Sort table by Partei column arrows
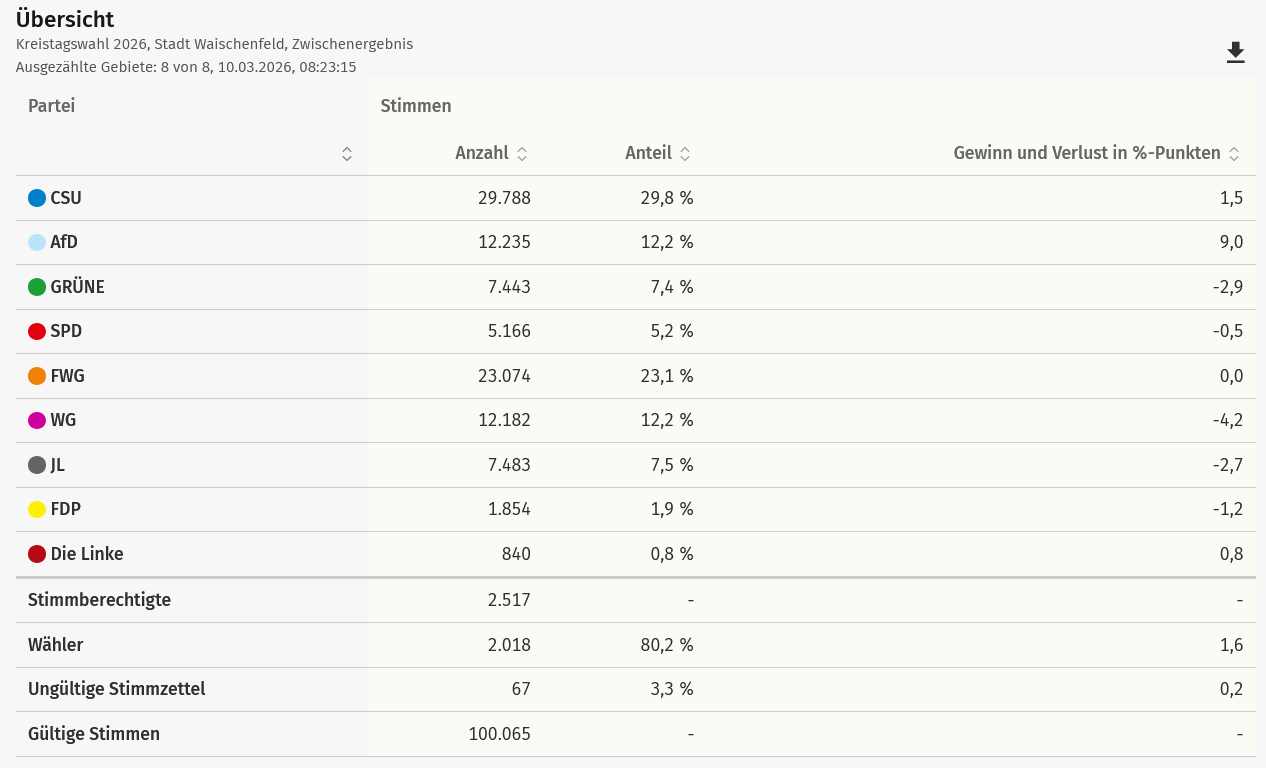 click(x=347, y=154)
